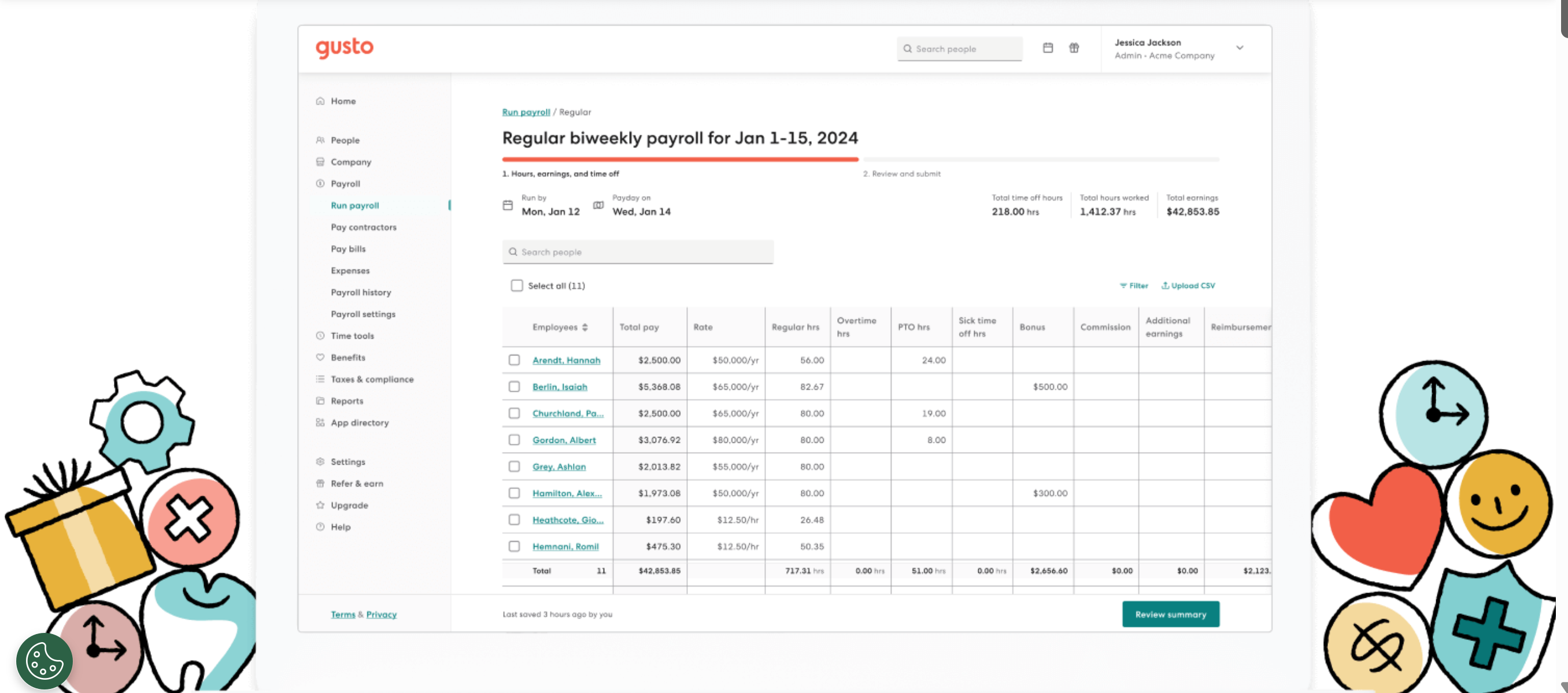Screen dimensions: 1568x693
Task: Click Heathcote regular hrs 26.48 cell
Action: click(797, 520)
